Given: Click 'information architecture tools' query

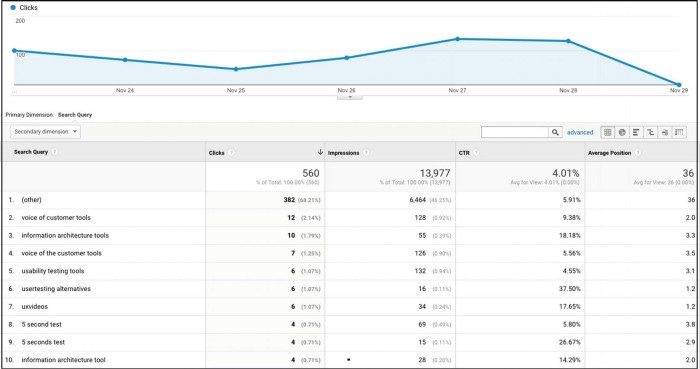Looking at the screenshot, I should point(65,236).
